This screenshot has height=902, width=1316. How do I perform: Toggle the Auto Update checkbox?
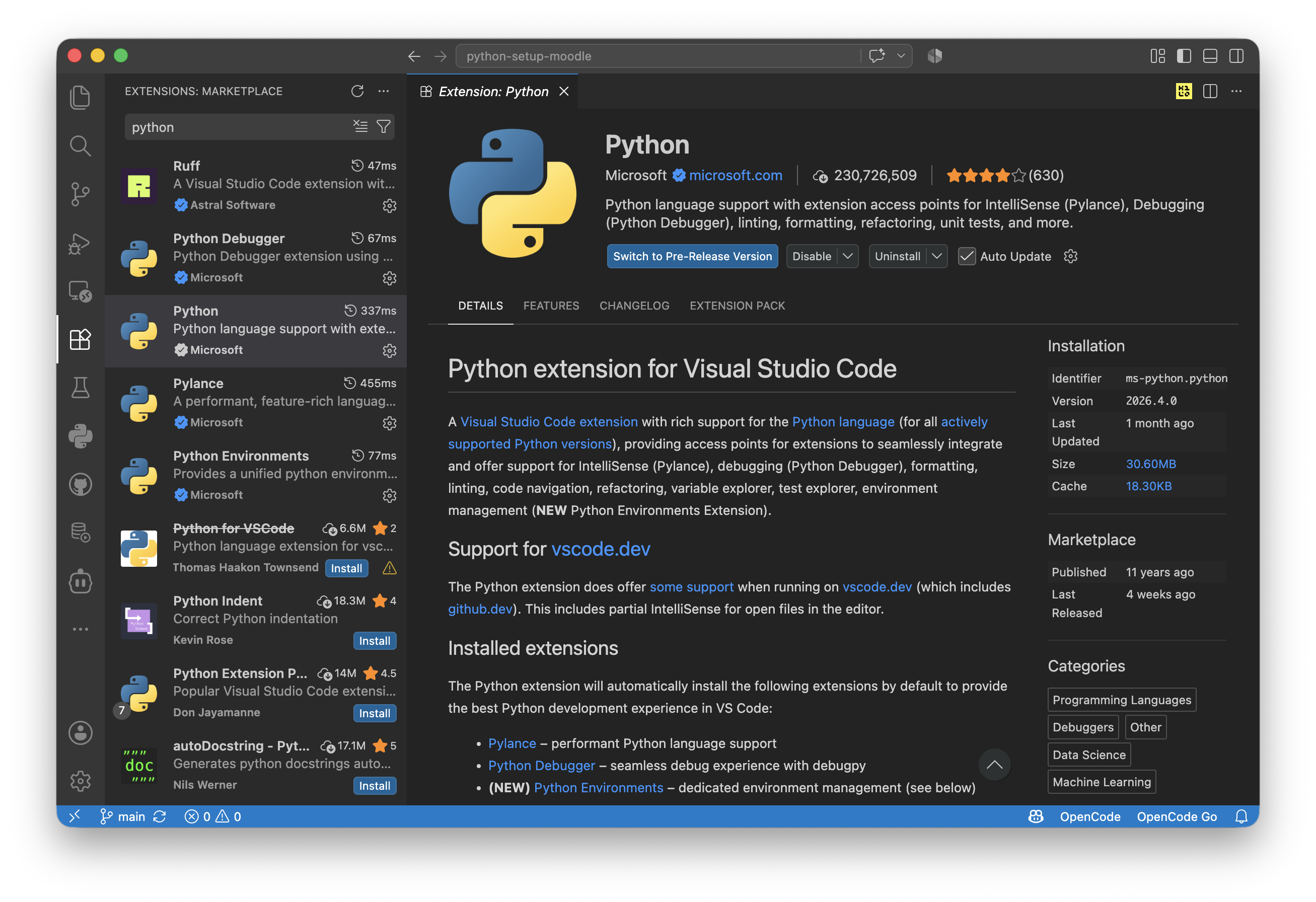967,256
